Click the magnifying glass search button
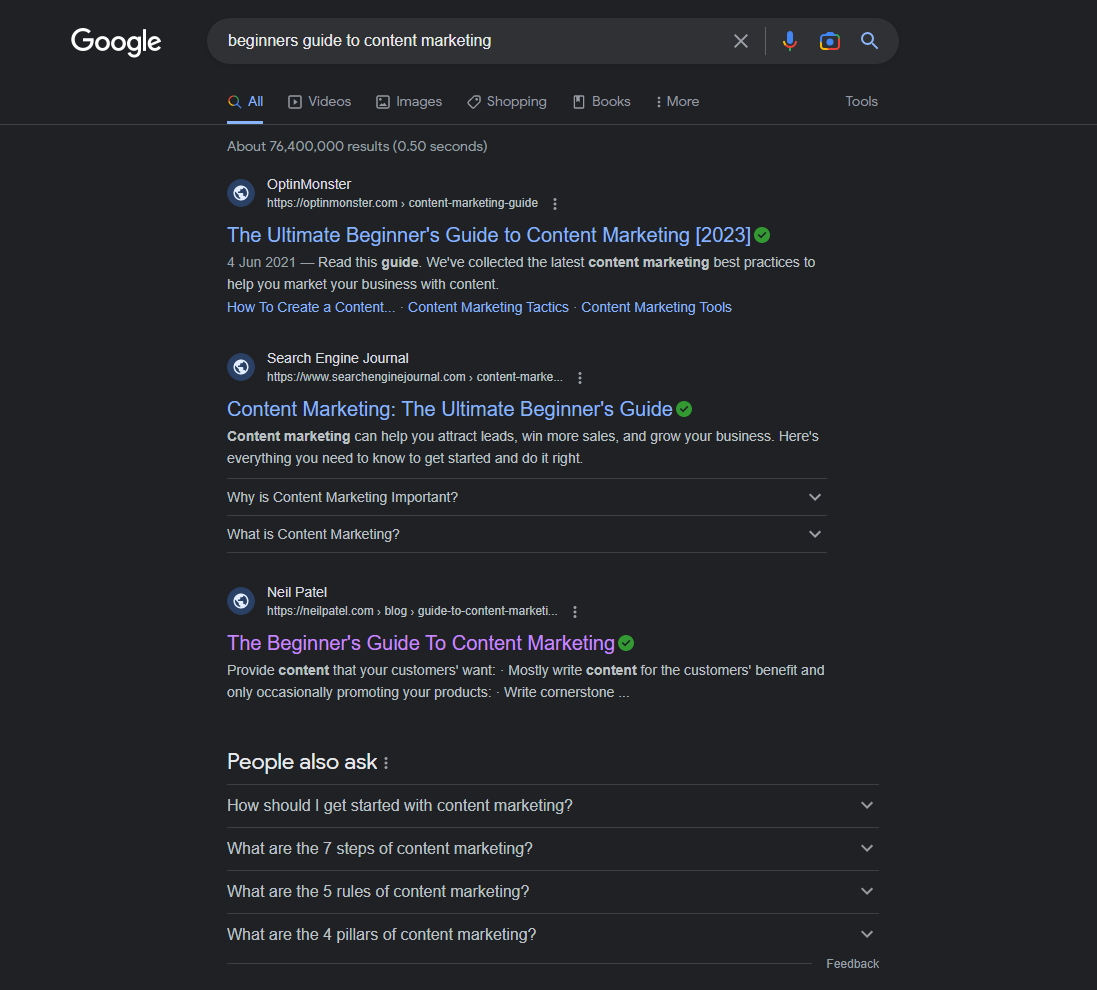This screenshot has height=990, width=1097. [869, 41]
